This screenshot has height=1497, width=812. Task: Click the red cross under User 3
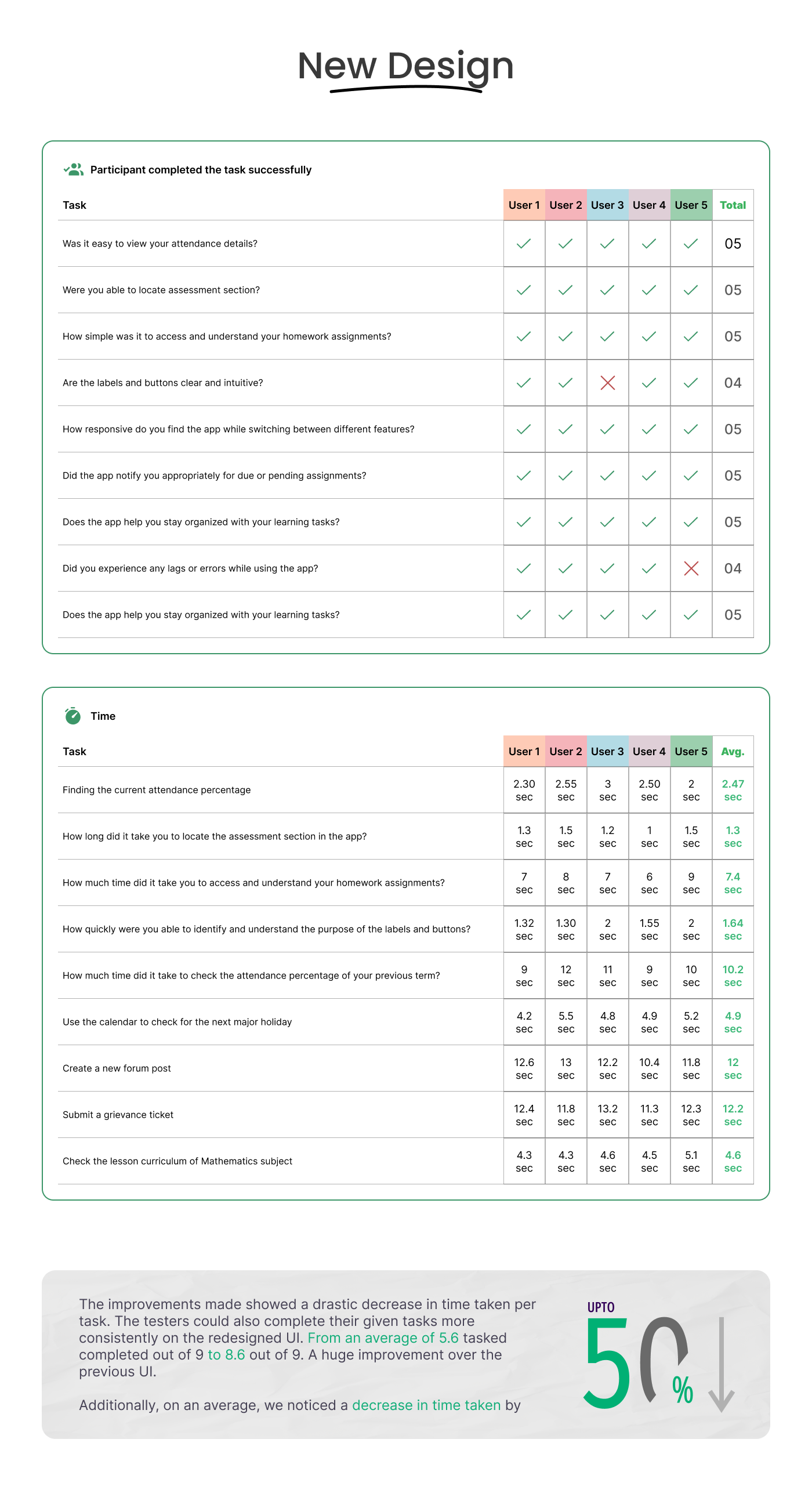pos(607,383)
